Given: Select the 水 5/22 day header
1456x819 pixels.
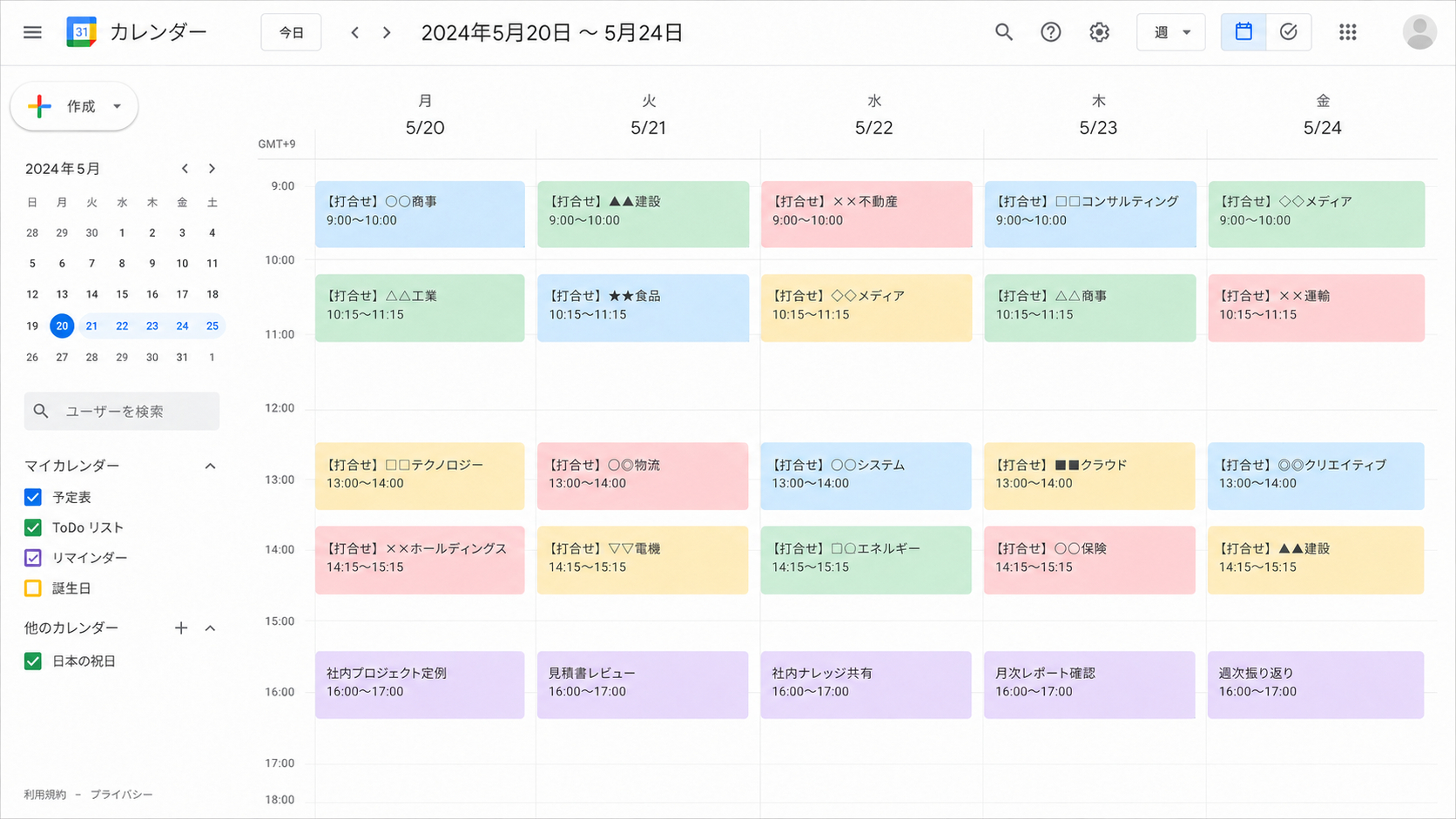Looking at the screenshot, I should 873,115.
